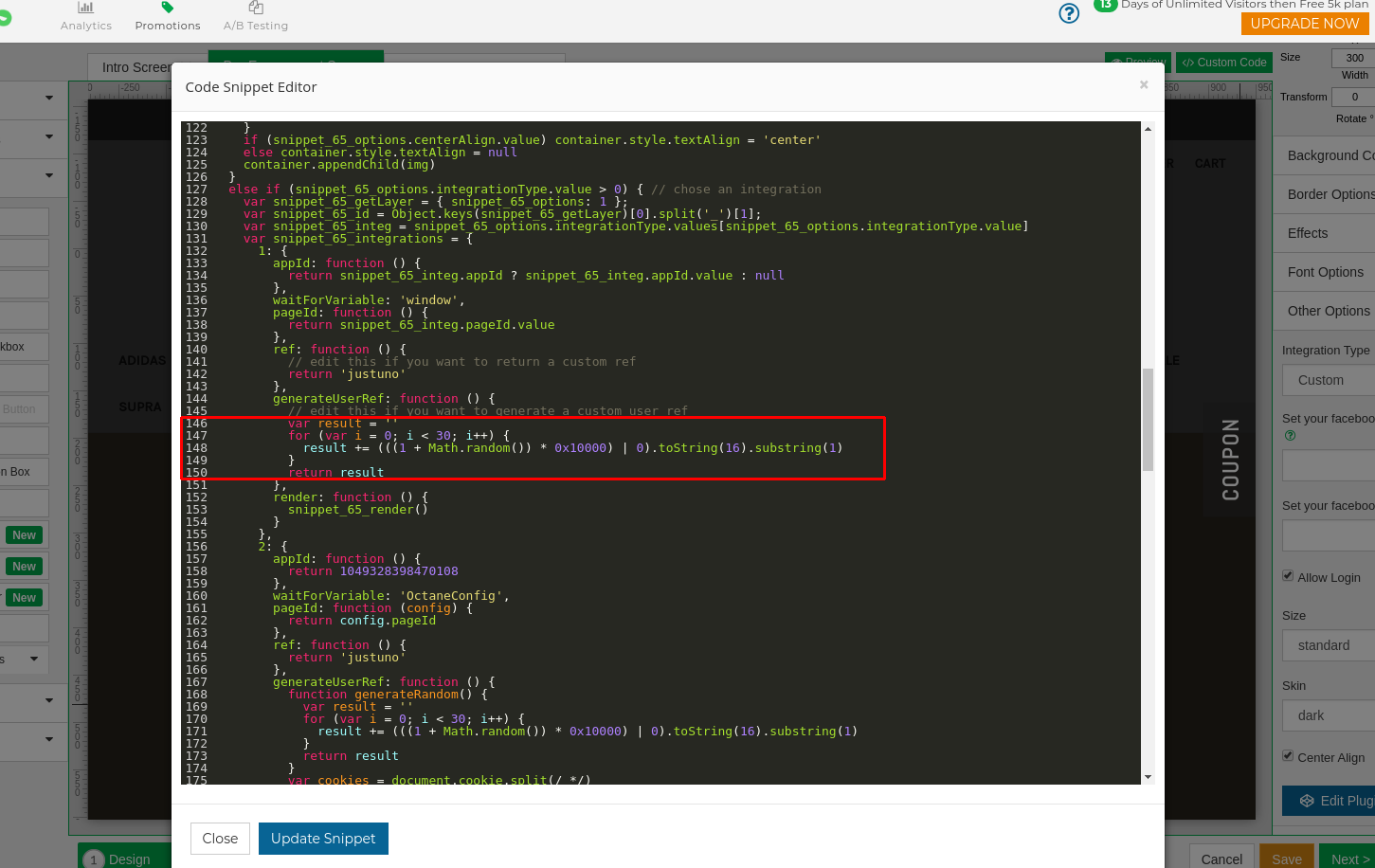The image size is (1375, 868).
Task: Expand the Font Options section
Action: click(1325, 272)
